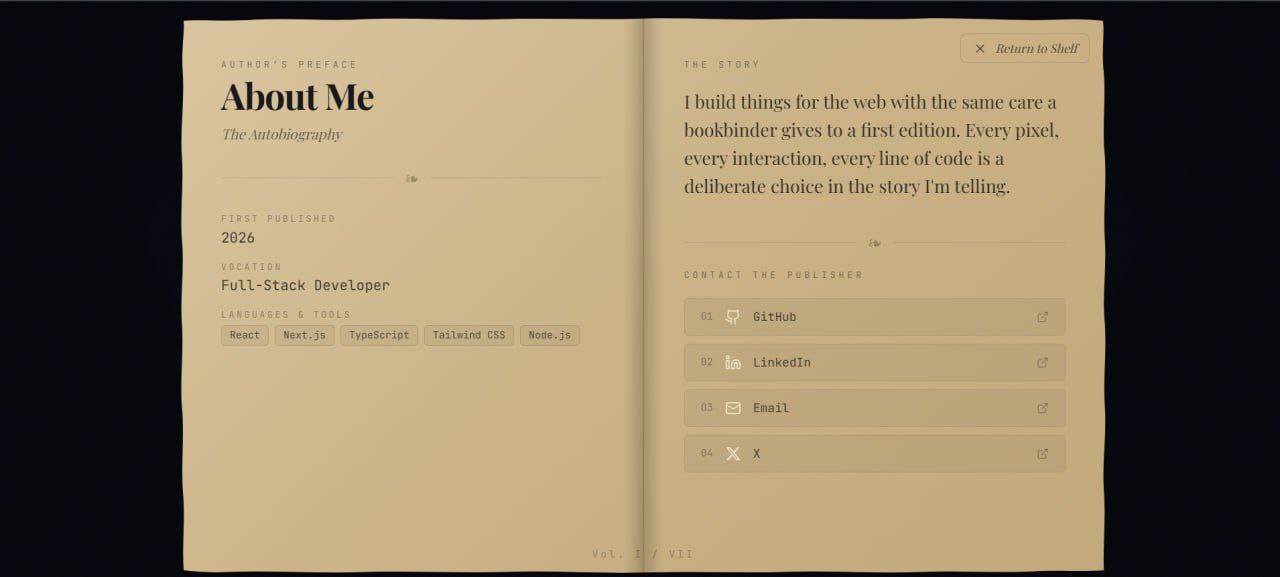This screenshot has height=577, width=1280.
Task: Click the Return to Shelf button
Action: 1025,48
